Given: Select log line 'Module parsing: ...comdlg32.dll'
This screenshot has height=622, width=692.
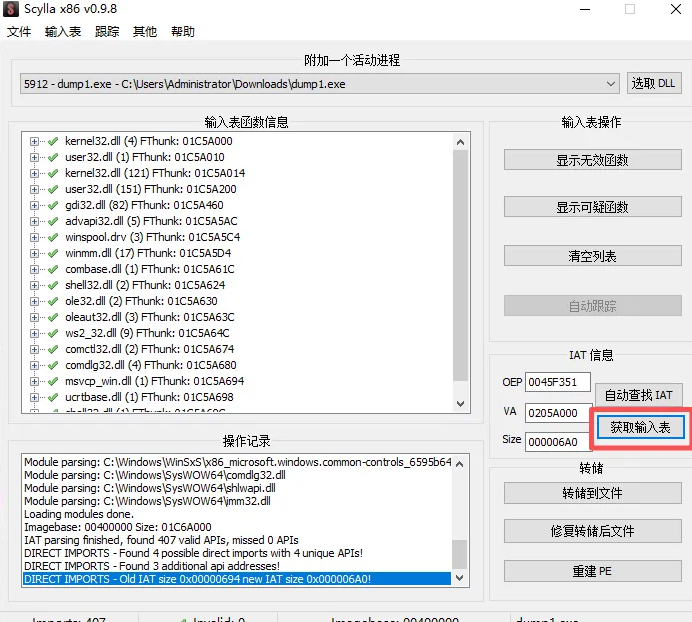Looking at the screenshot, I should [155, 475].
